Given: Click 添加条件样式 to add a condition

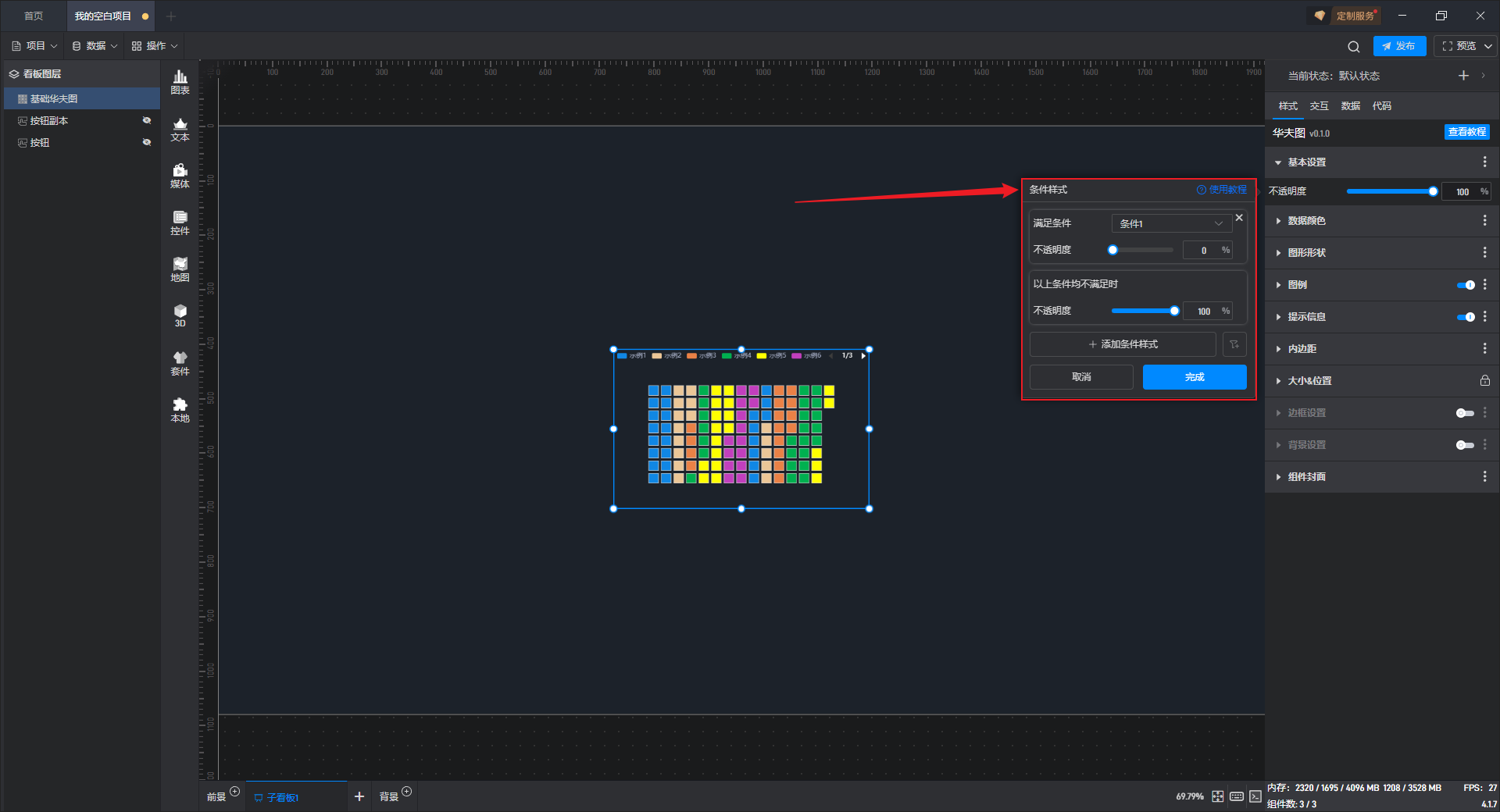Looking at the screenshot, I should coord(1123,344).
